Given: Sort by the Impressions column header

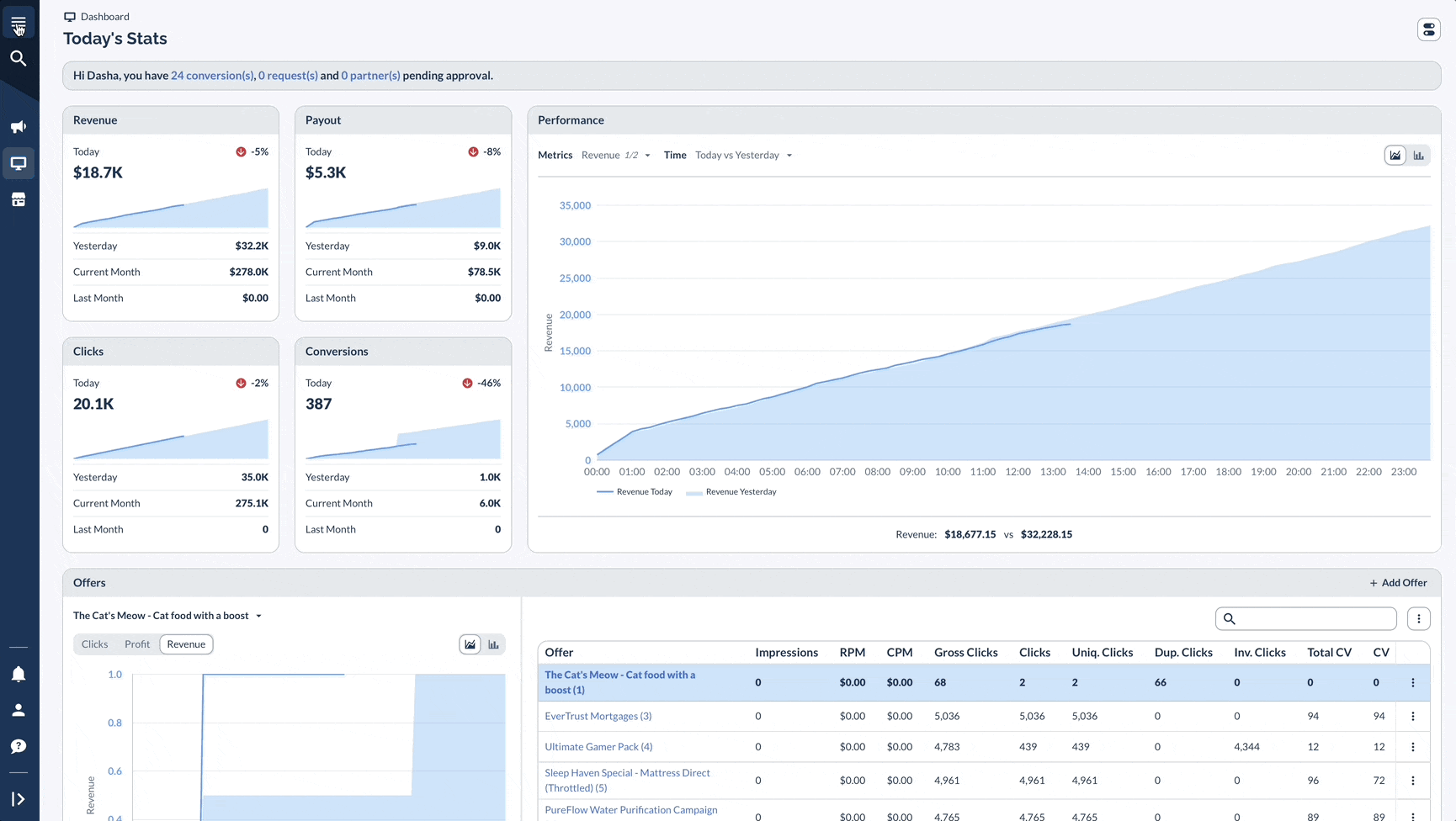Looking at the screenshot, I should point(786,653).
